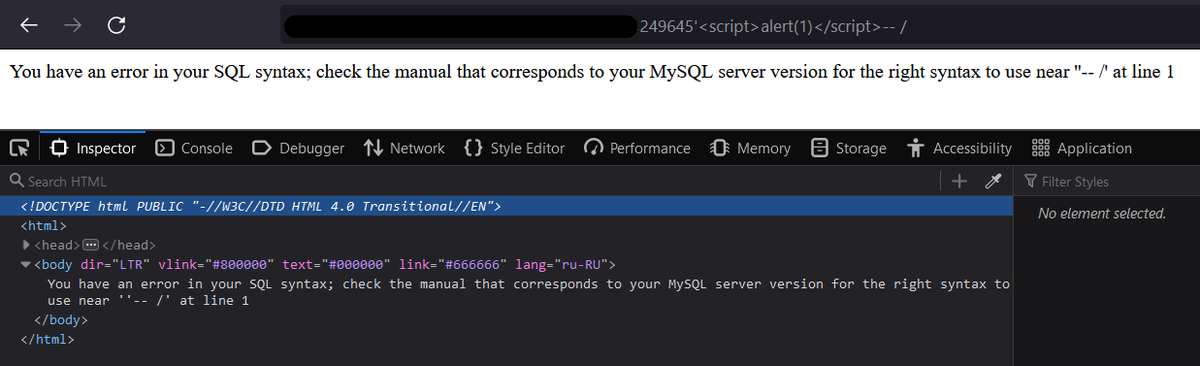
Task: Activate the element picker icon in DevTools
Action: point(19,148)
